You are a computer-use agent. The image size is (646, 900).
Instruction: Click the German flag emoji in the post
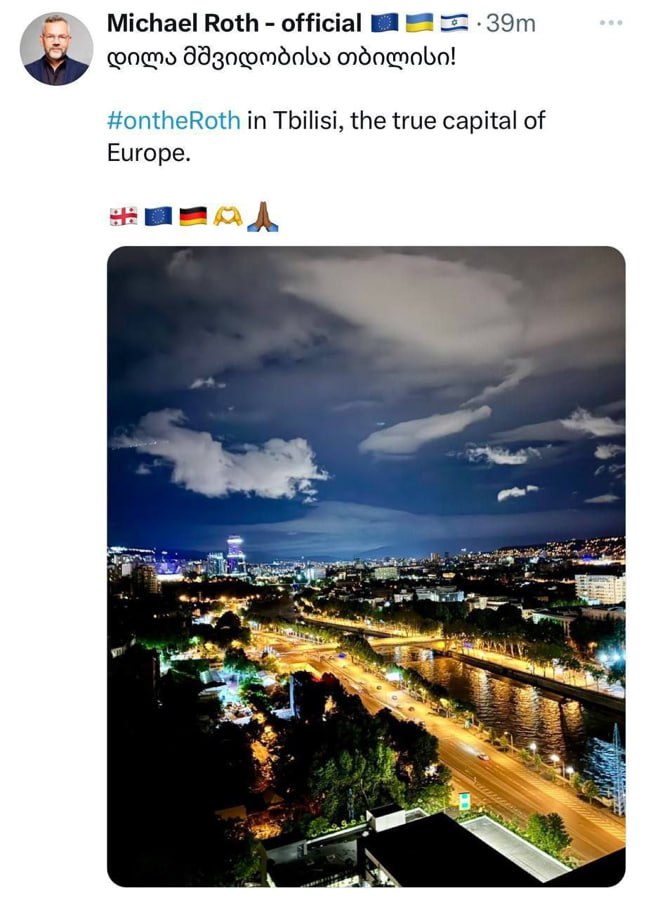193,216
